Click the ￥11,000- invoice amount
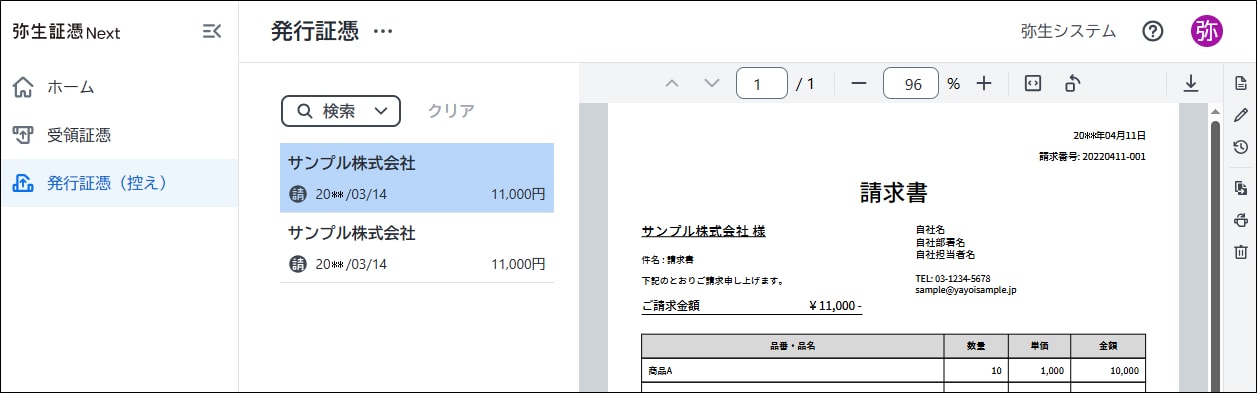 tap(835, 306)
